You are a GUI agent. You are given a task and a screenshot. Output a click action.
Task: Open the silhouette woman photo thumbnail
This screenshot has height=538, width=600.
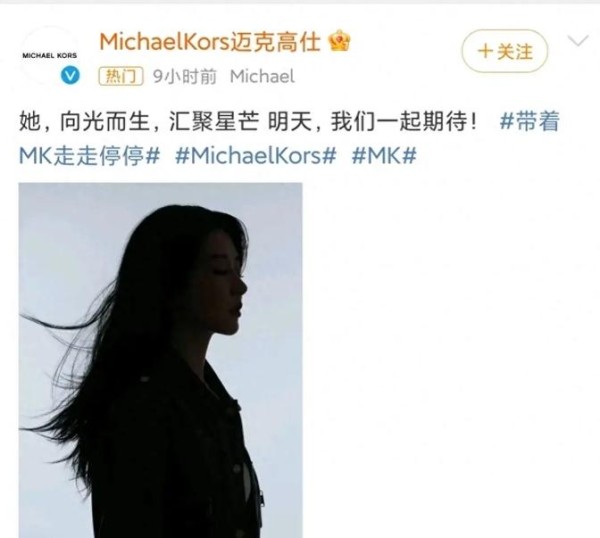[x=161, y=360]
